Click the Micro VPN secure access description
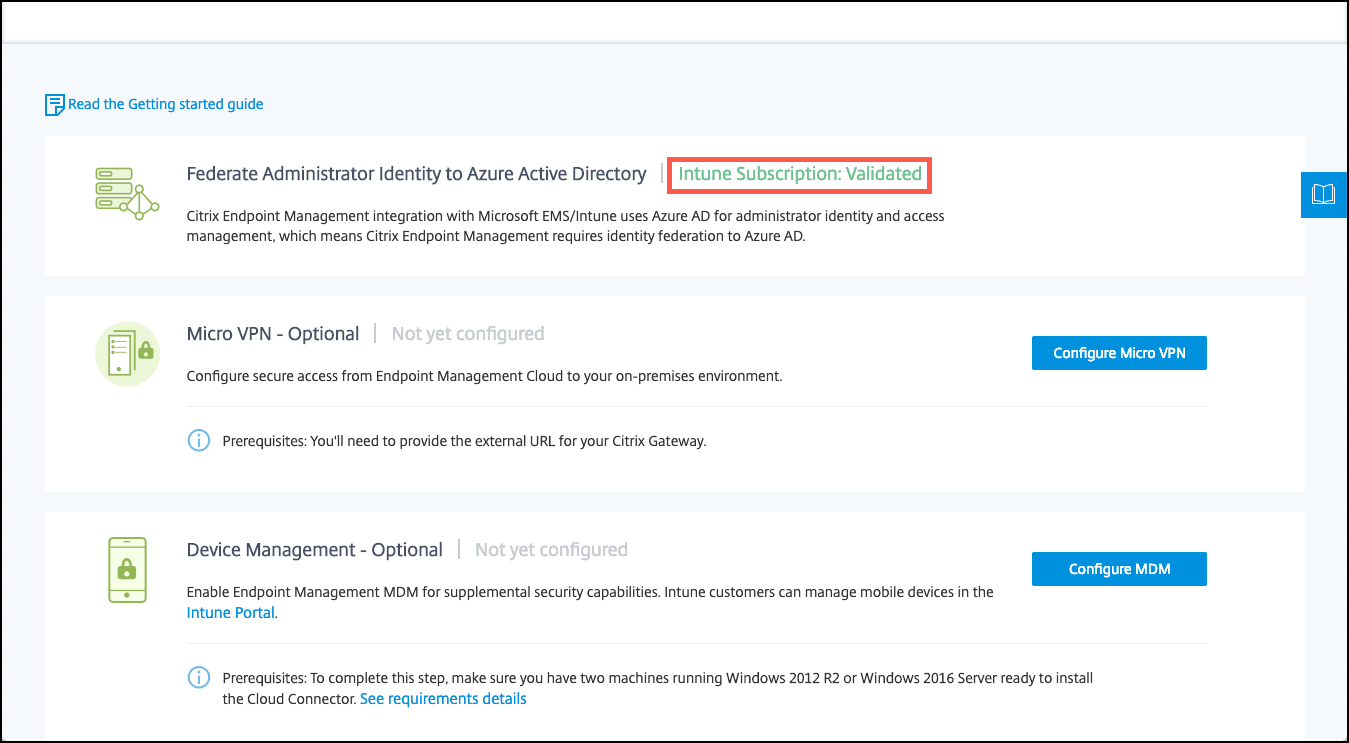This screenshot has height=743, width=1349. click(484, 377)
